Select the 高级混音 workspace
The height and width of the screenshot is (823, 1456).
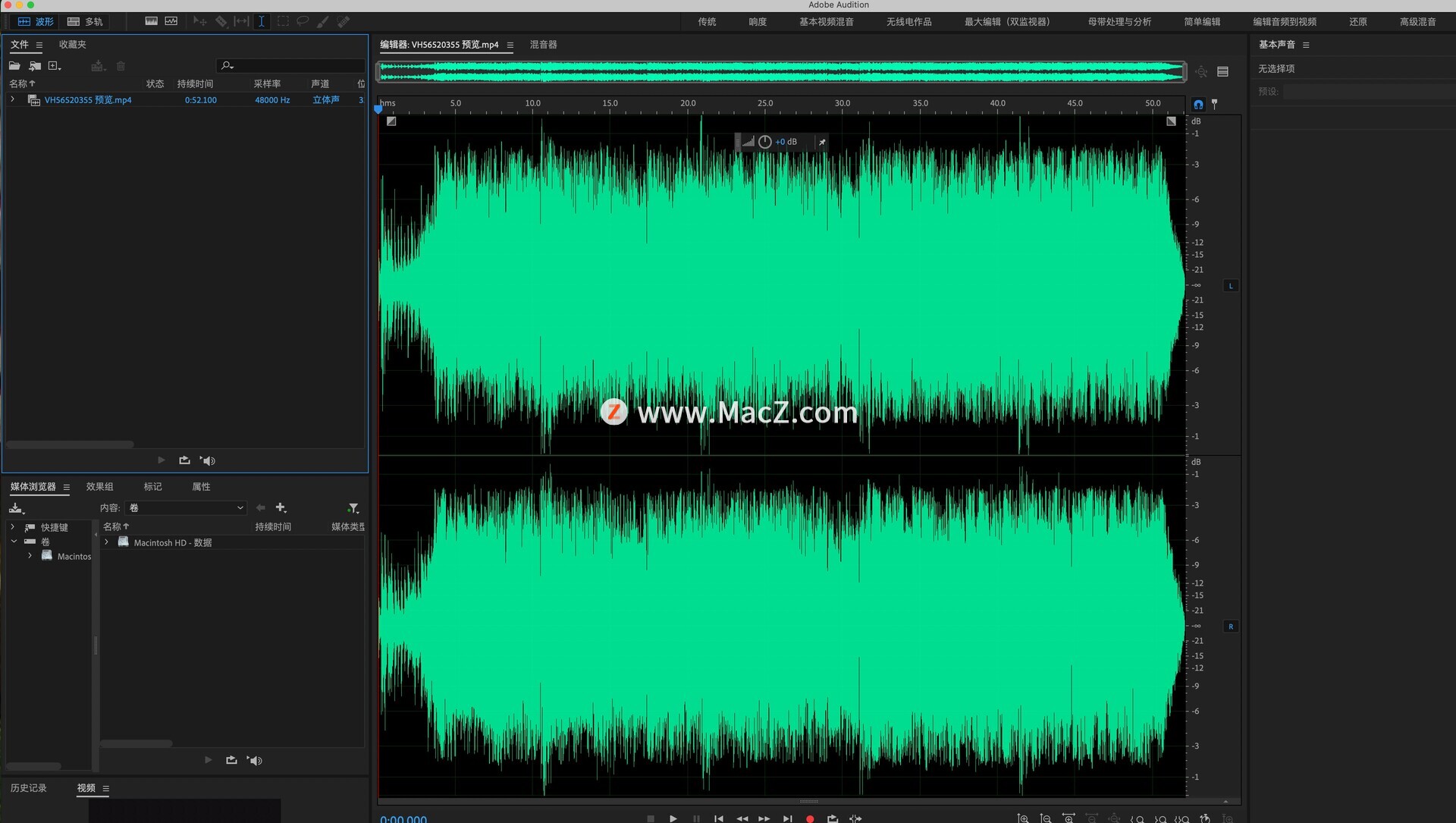1417,22
